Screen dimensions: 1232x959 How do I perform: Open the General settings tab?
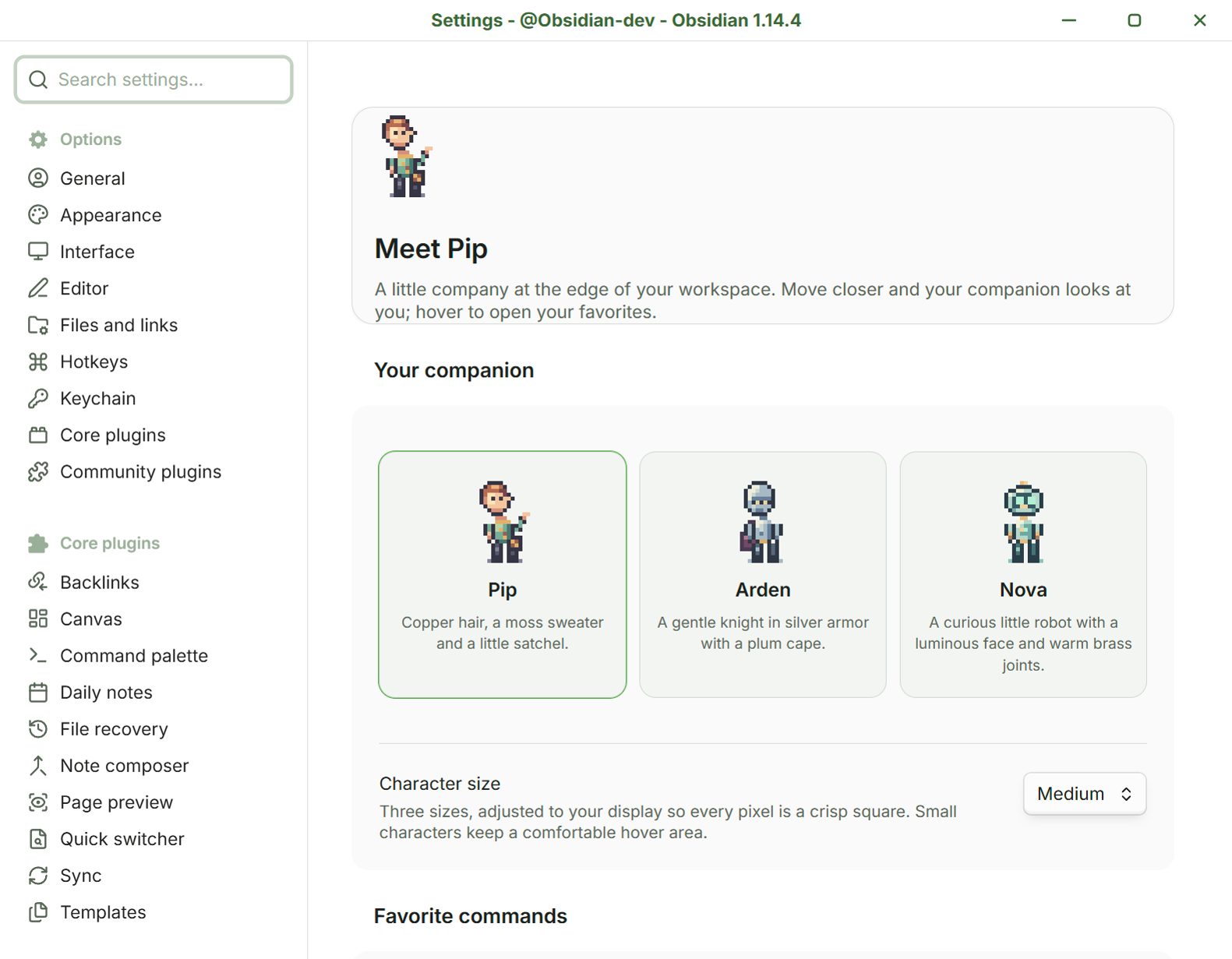[93, 178]
